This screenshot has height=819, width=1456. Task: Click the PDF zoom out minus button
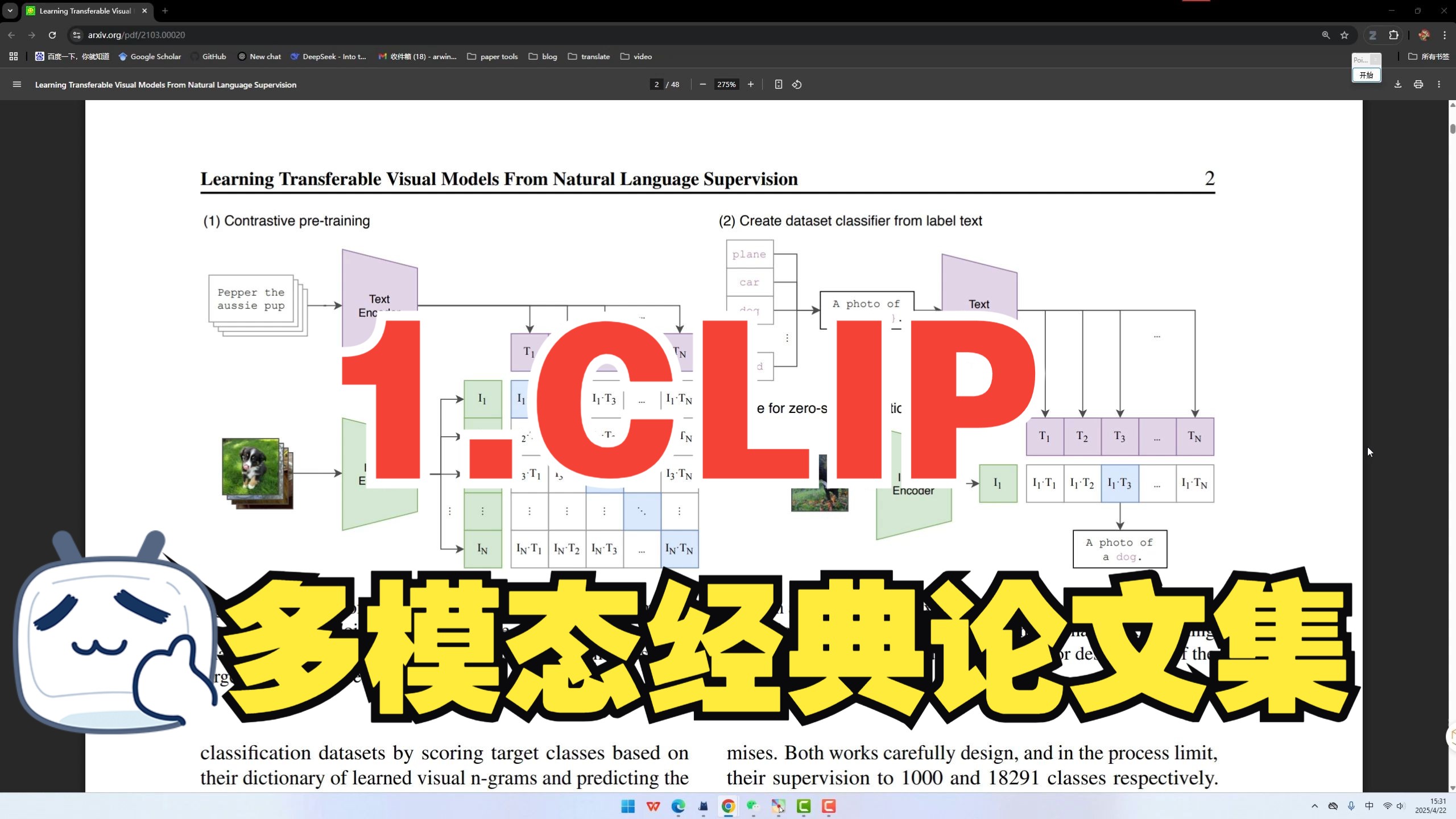[703, 84]
